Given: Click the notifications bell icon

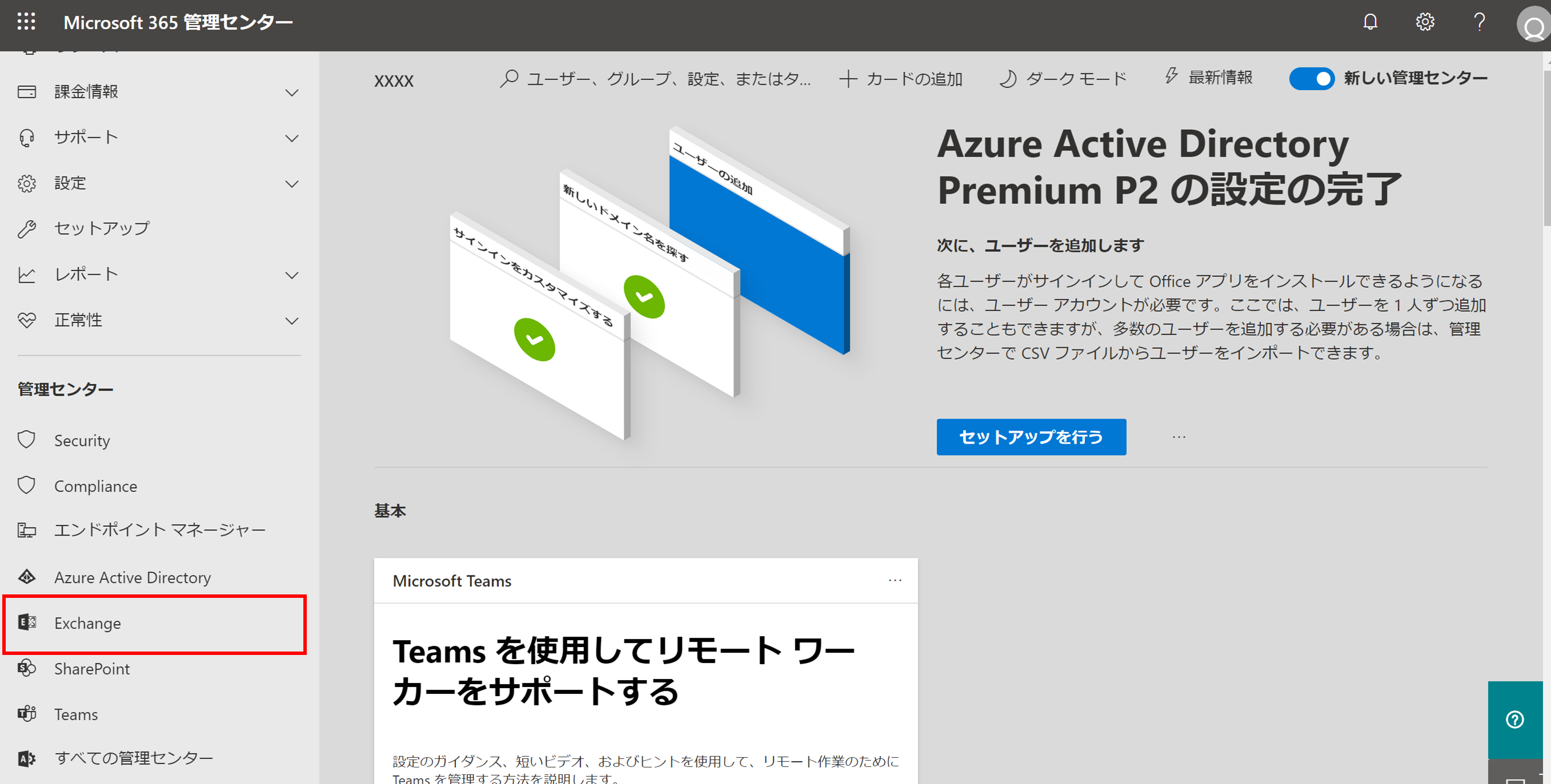Looking at the screenshot, I should [x=1370, y=22].
